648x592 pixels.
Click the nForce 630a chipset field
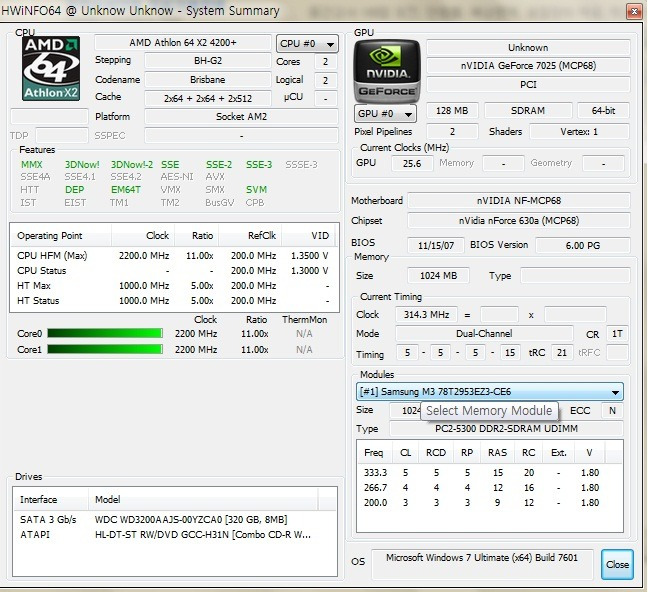[x=519, y=220]
